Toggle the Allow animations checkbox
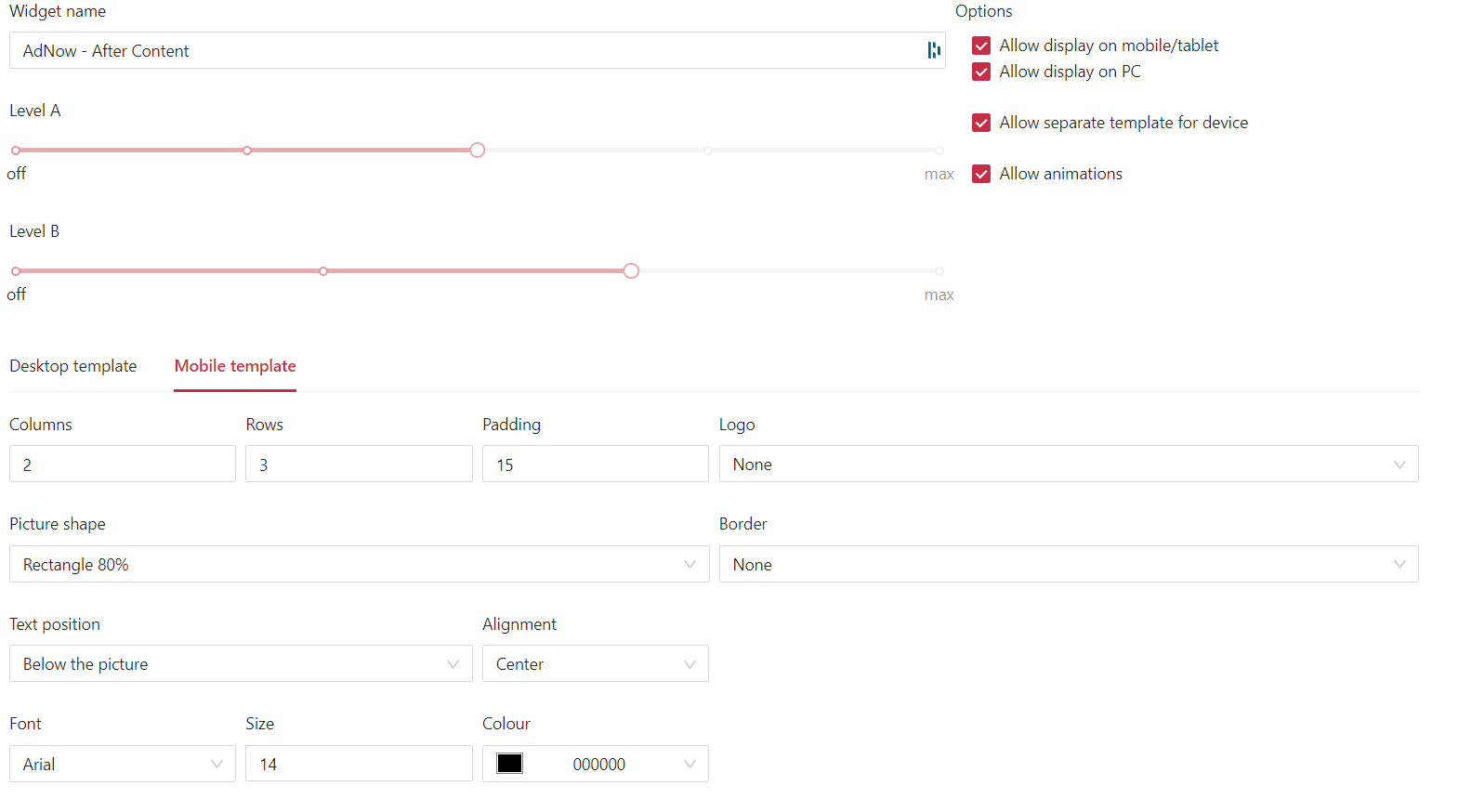This screenshot has width=1458, height=812. click(981, 174)
